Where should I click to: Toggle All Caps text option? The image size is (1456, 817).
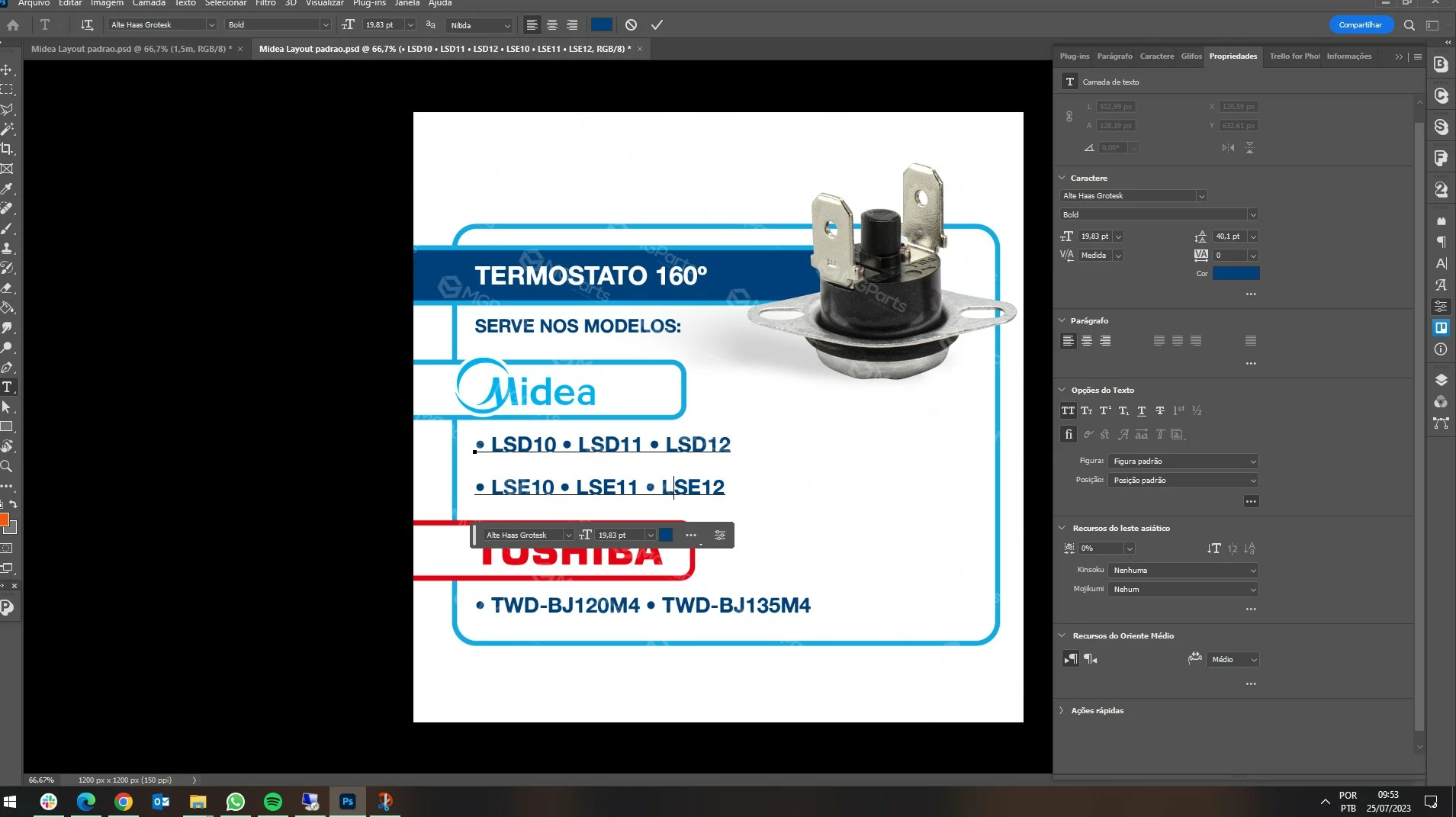click(x=1068, y=410)
